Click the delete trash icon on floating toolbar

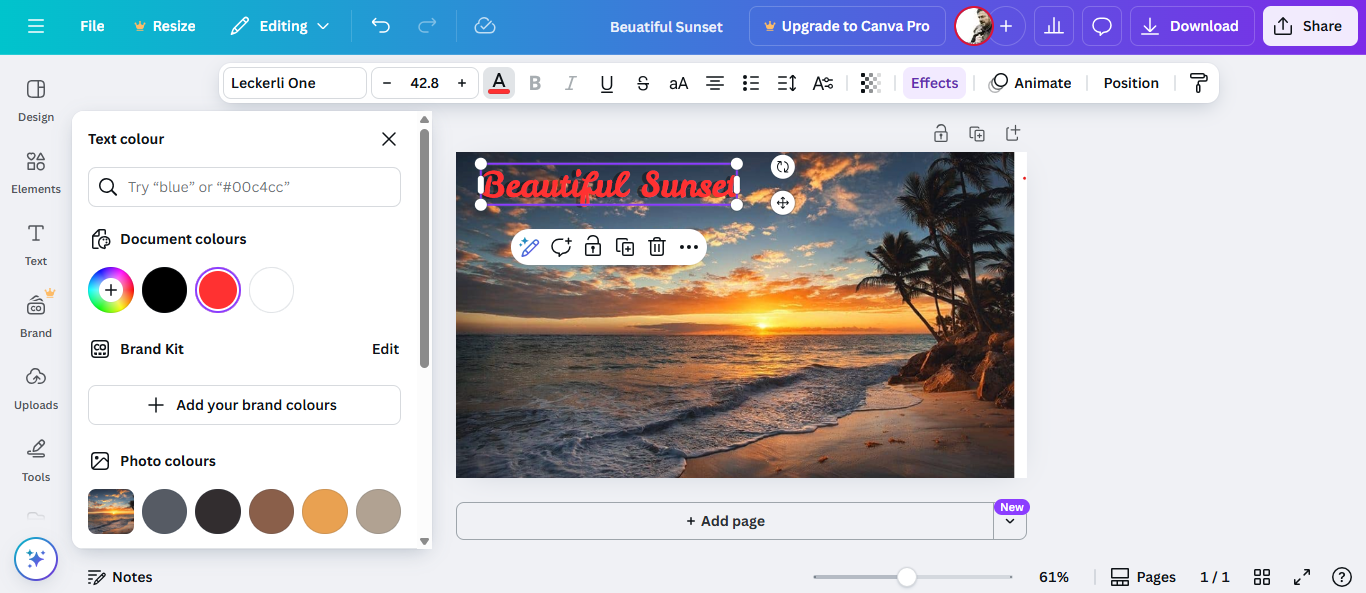(x=657, y=247)
